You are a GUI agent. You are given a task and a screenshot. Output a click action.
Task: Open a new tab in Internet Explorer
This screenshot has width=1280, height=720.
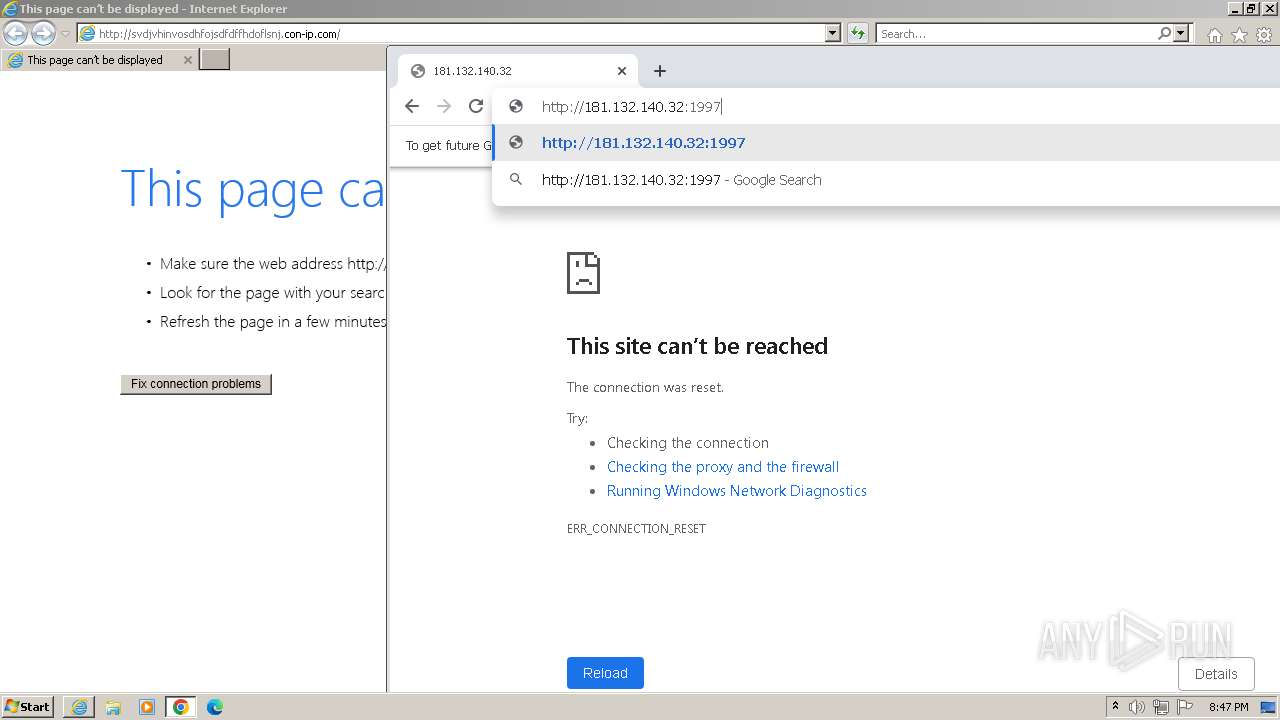tap(215, 60)
